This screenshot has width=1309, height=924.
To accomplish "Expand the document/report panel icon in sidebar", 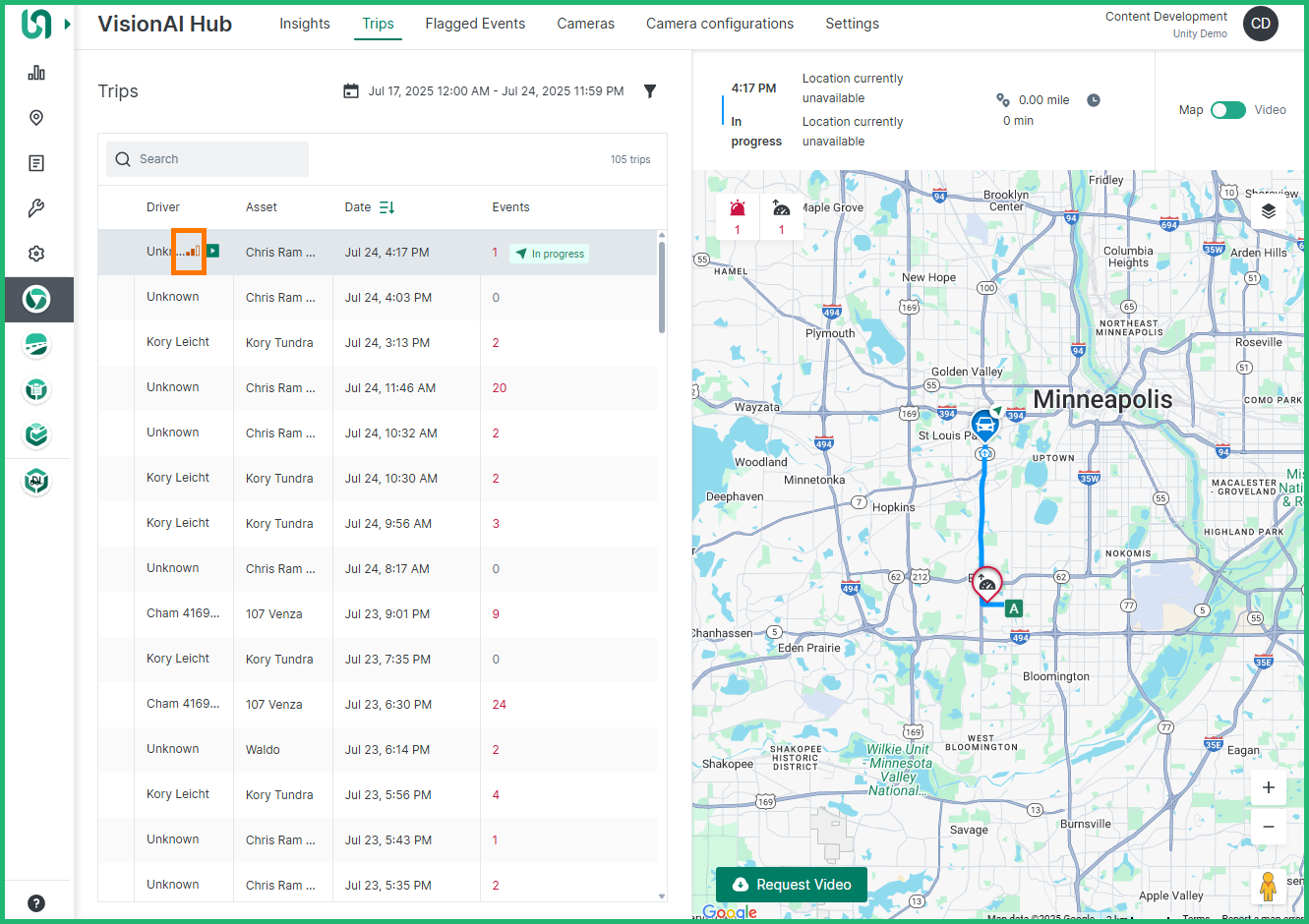I will coord(36,162).
